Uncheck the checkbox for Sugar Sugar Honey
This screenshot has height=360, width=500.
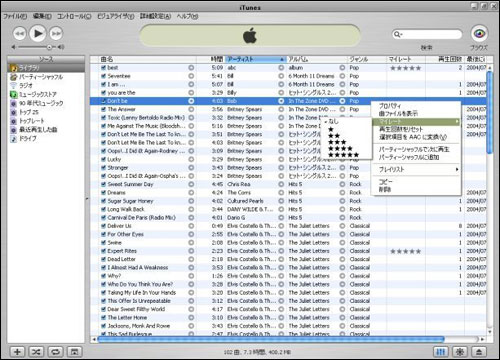click(103, 201)
